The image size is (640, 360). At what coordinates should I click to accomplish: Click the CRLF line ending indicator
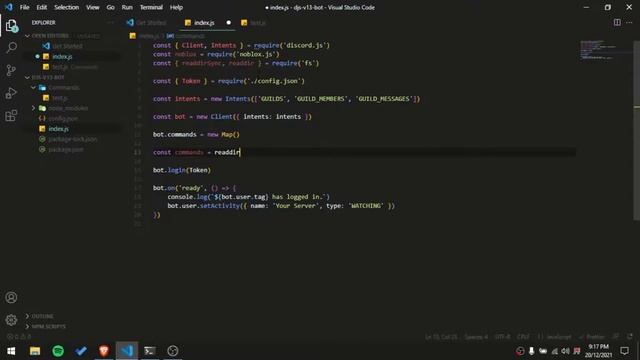click(523, 337)
